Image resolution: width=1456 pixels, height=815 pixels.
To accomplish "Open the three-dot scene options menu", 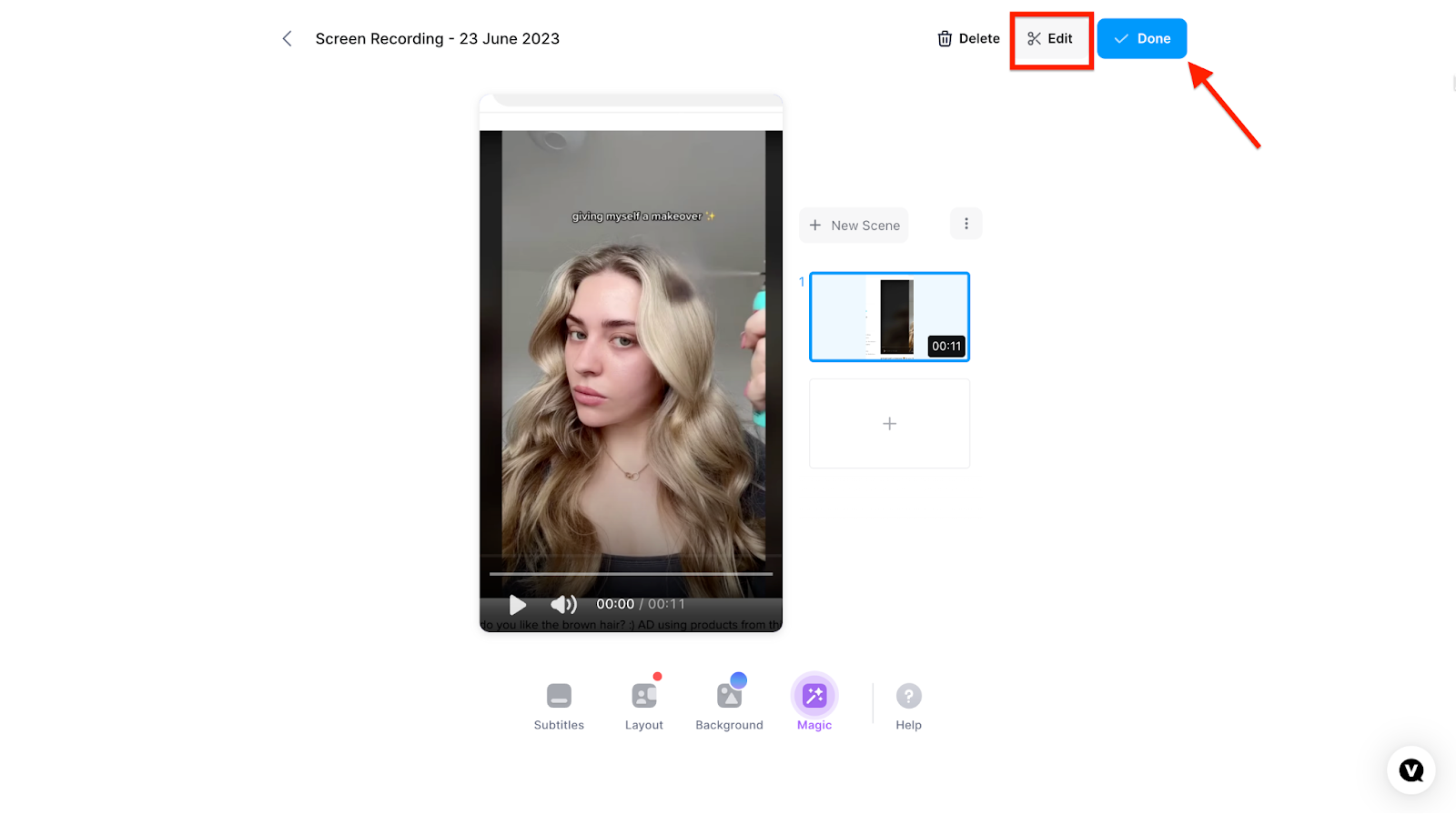I will [x=966, y=224].
